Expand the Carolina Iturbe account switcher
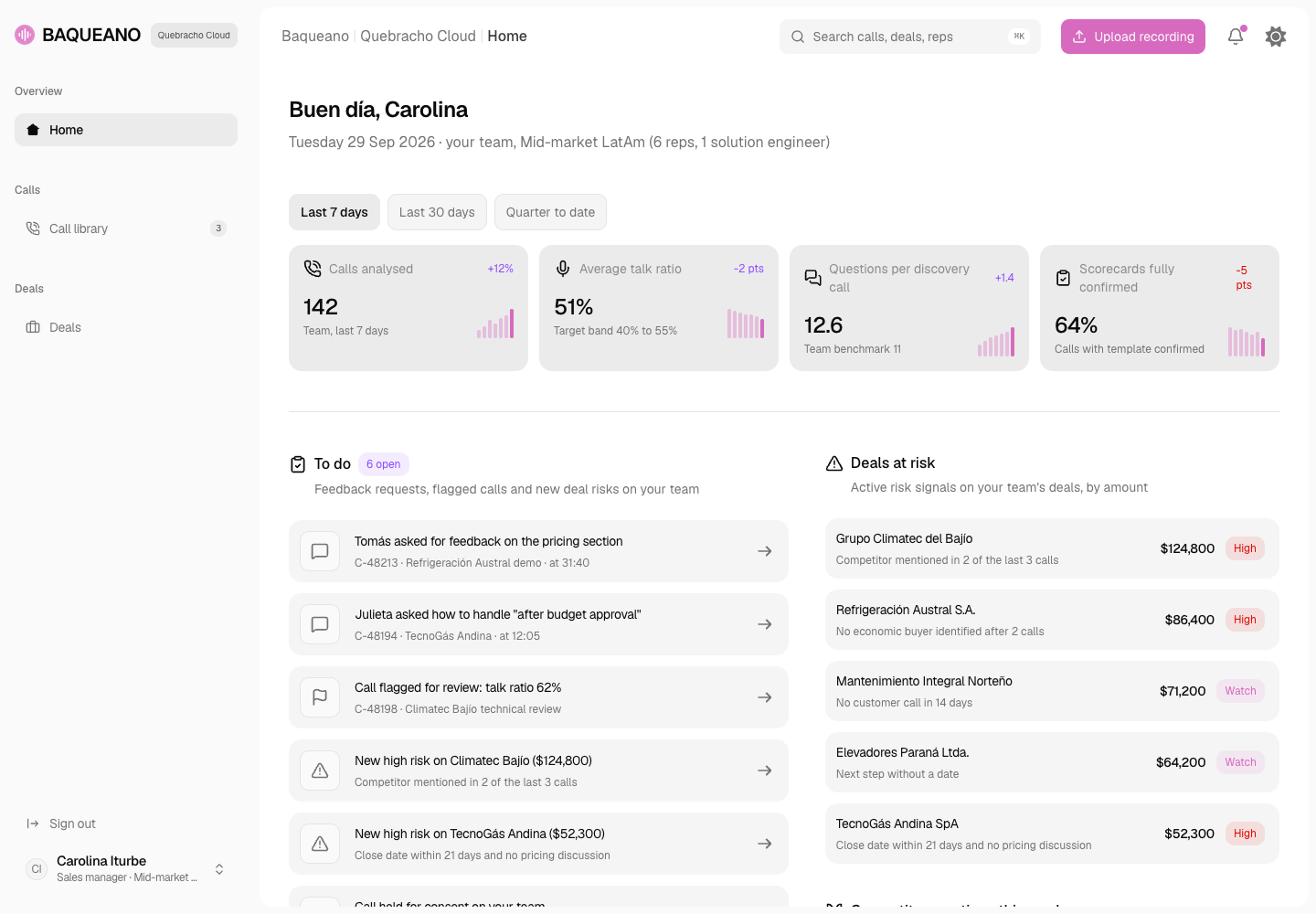Screen dimensions: 1316x914 point(219,869)
